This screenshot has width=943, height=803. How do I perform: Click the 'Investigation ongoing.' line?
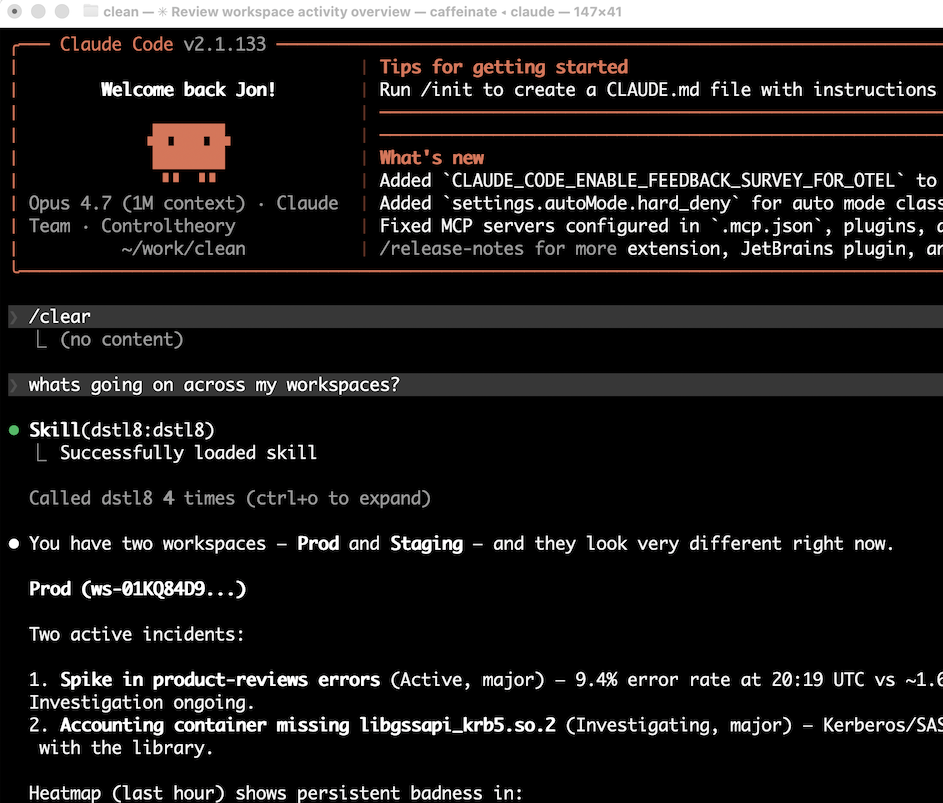pyautogui.click(x=142, y=703)
